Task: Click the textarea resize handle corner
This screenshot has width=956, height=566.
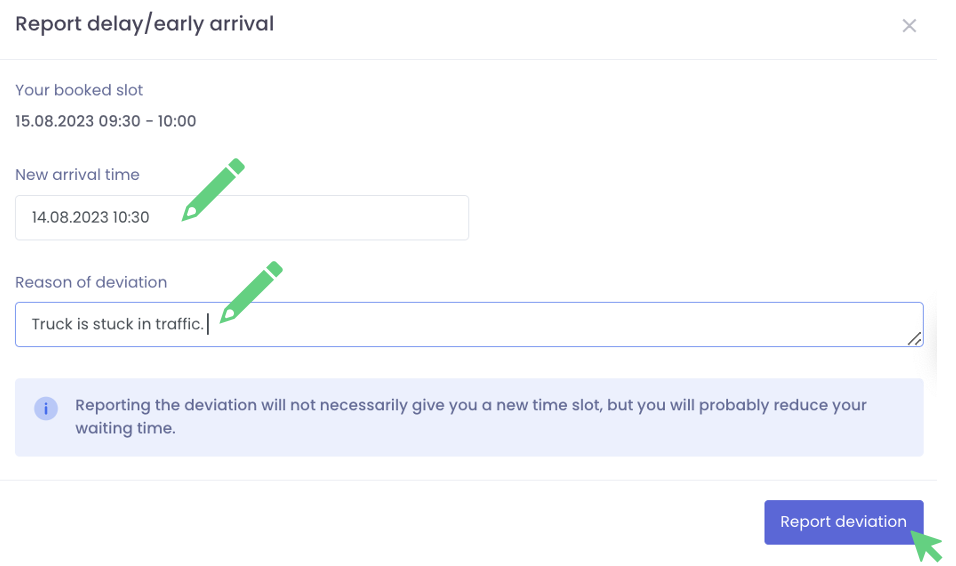Action: tap(914, 338)
